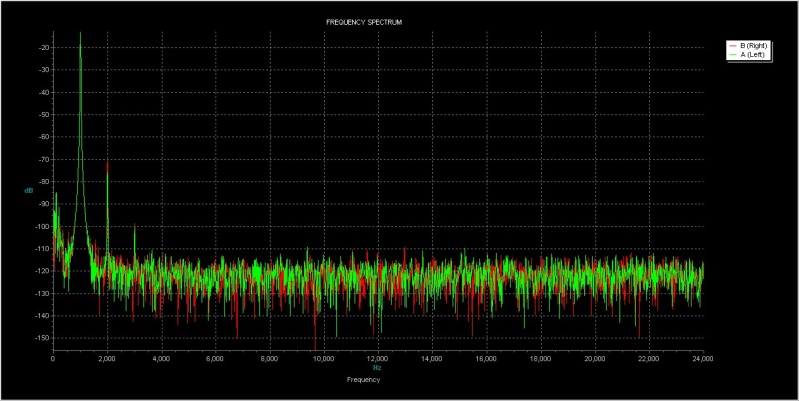Click the Hz axis unit label
Screen dimensions: 799x401
378,367
